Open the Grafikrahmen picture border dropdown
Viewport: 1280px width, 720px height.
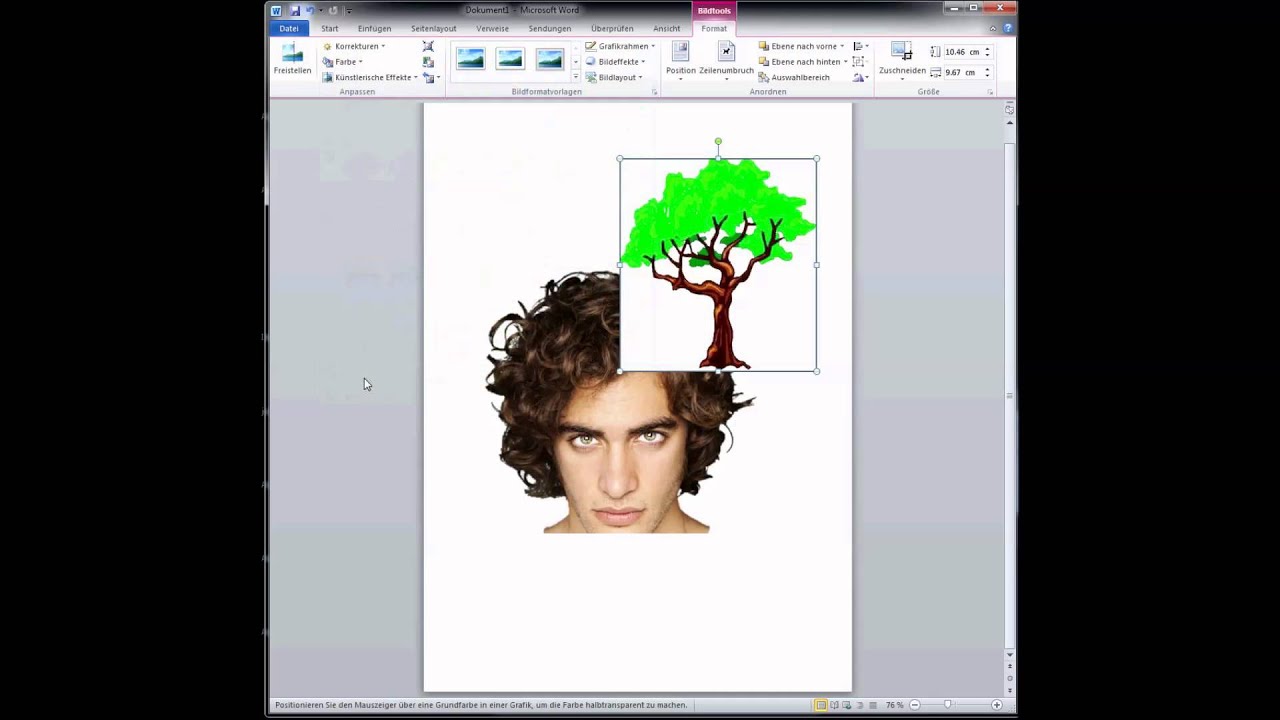coord(620,46)
